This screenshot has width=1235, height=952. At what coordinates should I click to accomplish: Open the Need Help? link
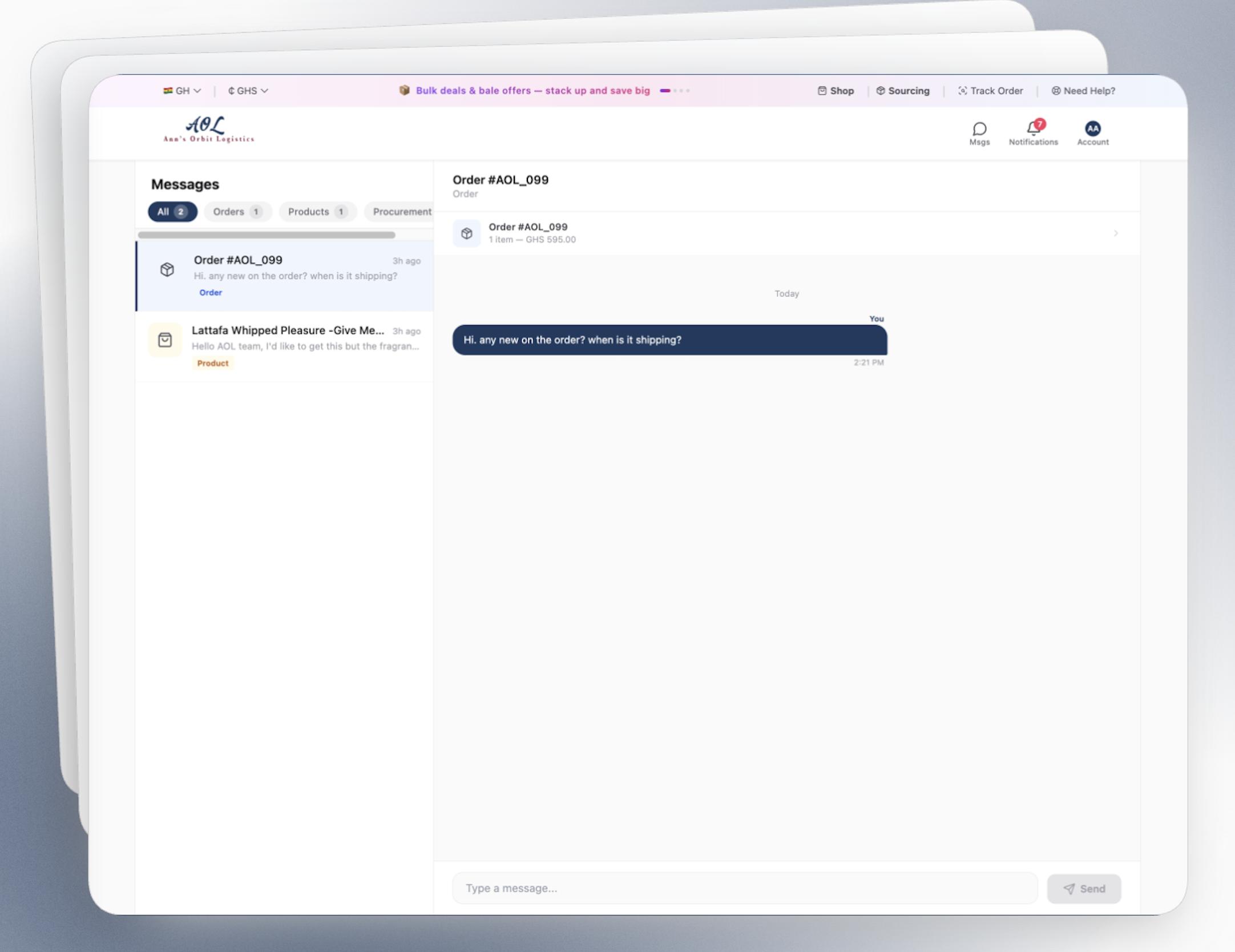pos(1083,91)
